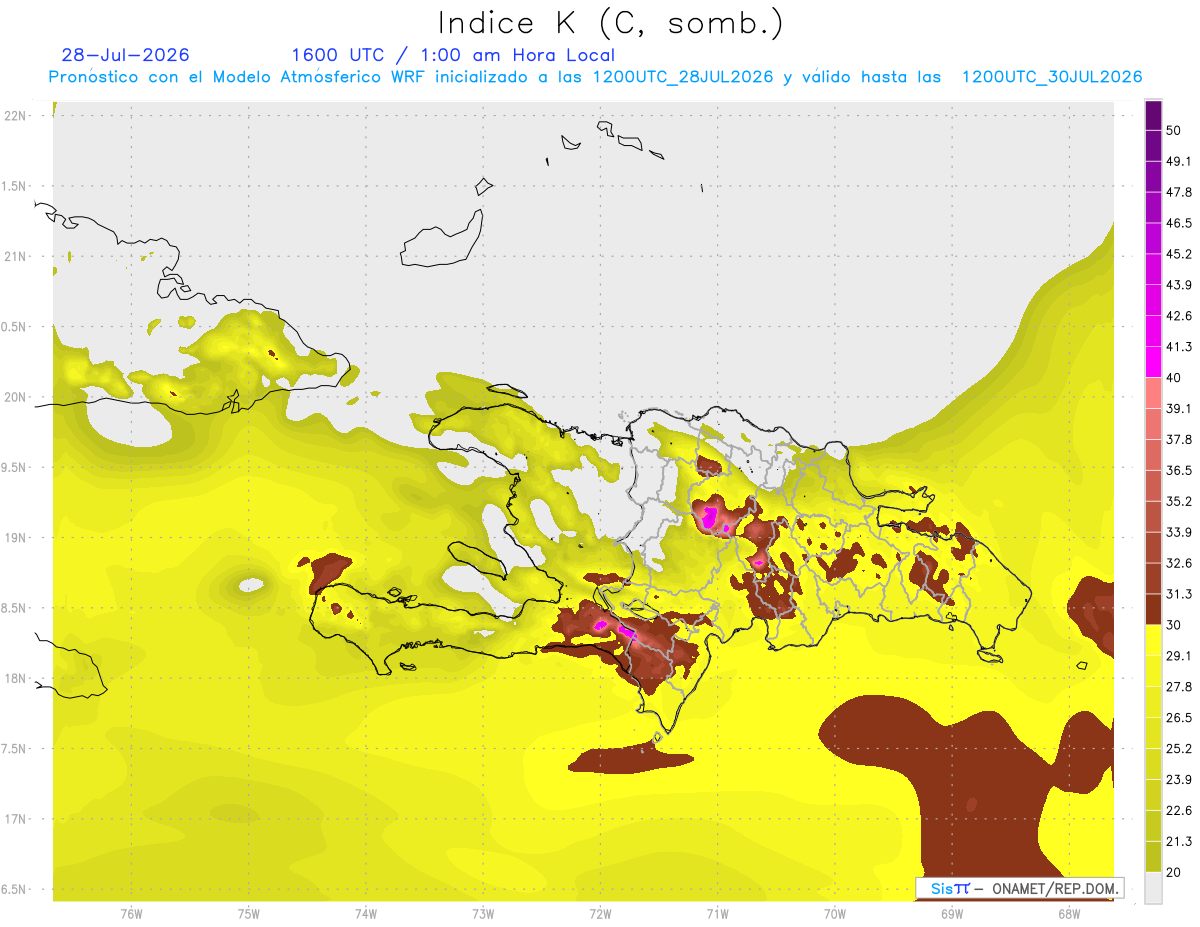
Task: Click the valid-until time "1200UTC_30JUL2026"
Action: tap(1052, 77)
